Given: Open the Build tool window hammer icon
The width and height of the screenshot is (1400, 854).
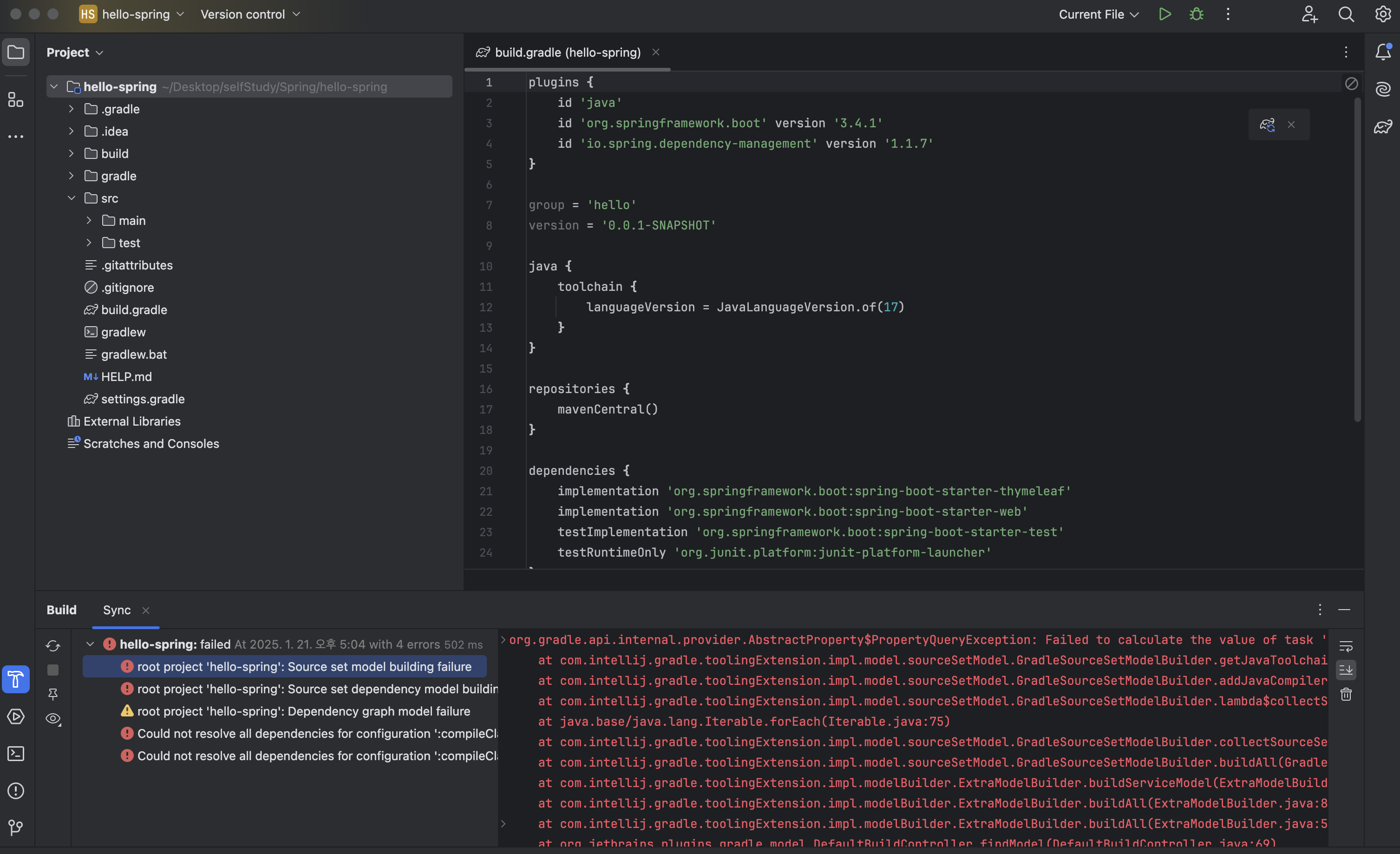Looking at the screenshot, I should [x=16, y=679].
